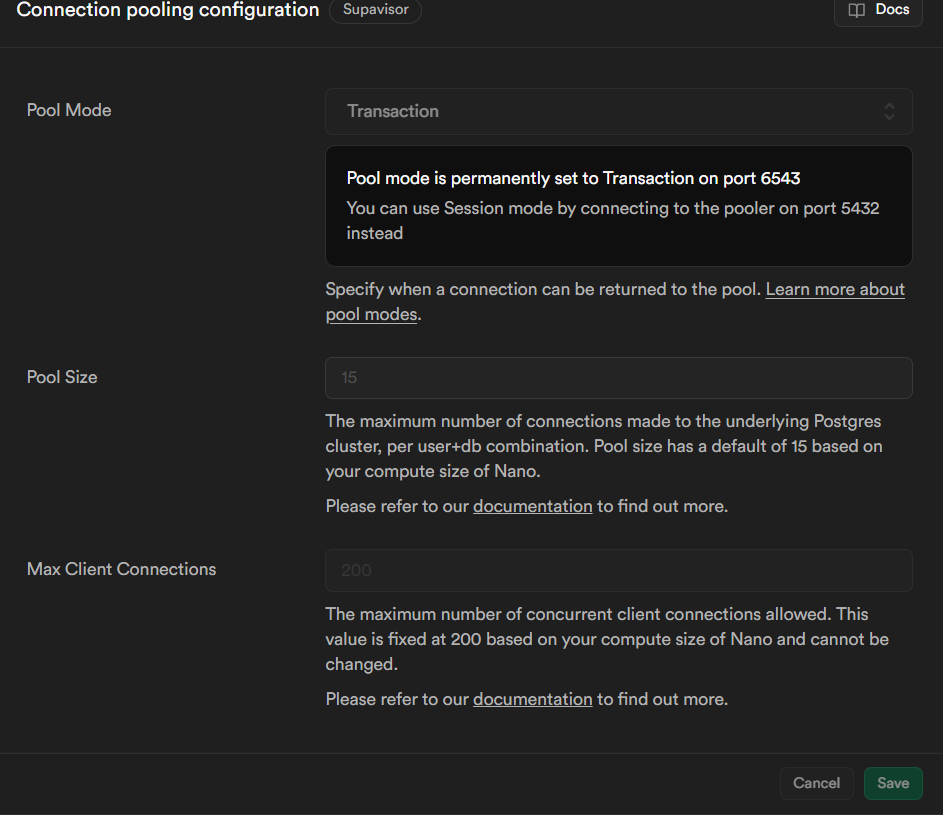
Task: Click the Pool Size label
Action: click(62, 377)
